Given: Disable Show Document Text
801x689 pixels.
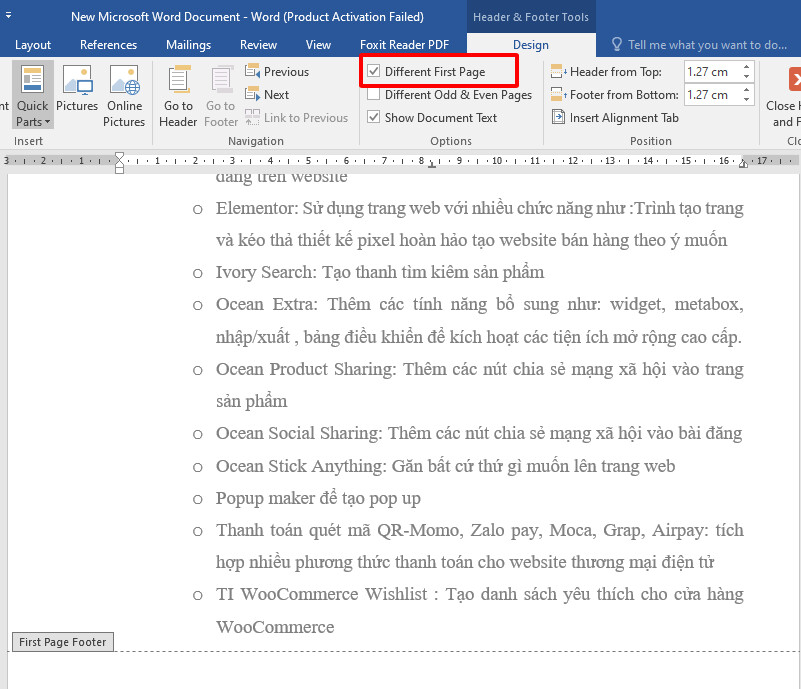Looking at the screenshot, I should click(x=374, y=117).
